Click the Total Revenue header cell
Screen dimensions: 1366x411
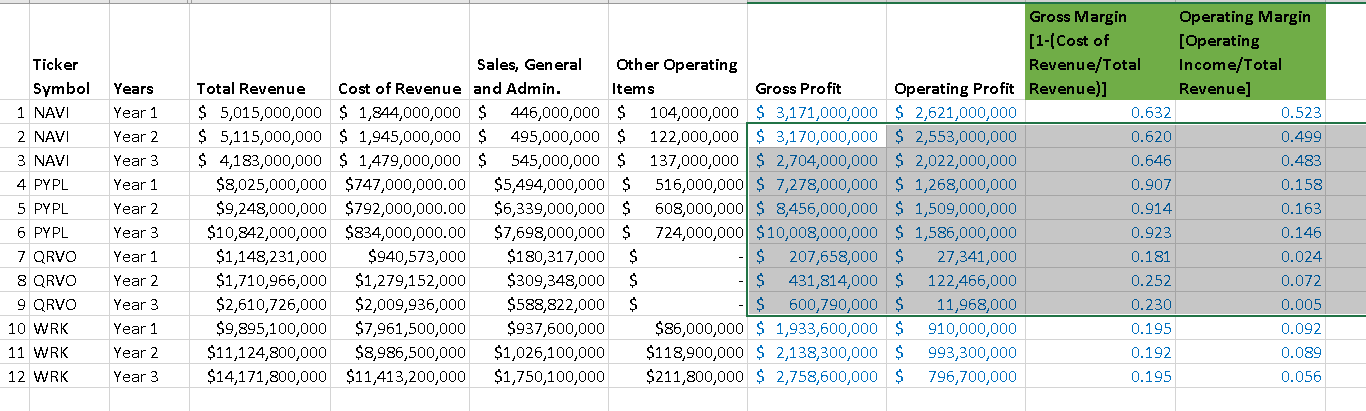(x=260, y=53)
